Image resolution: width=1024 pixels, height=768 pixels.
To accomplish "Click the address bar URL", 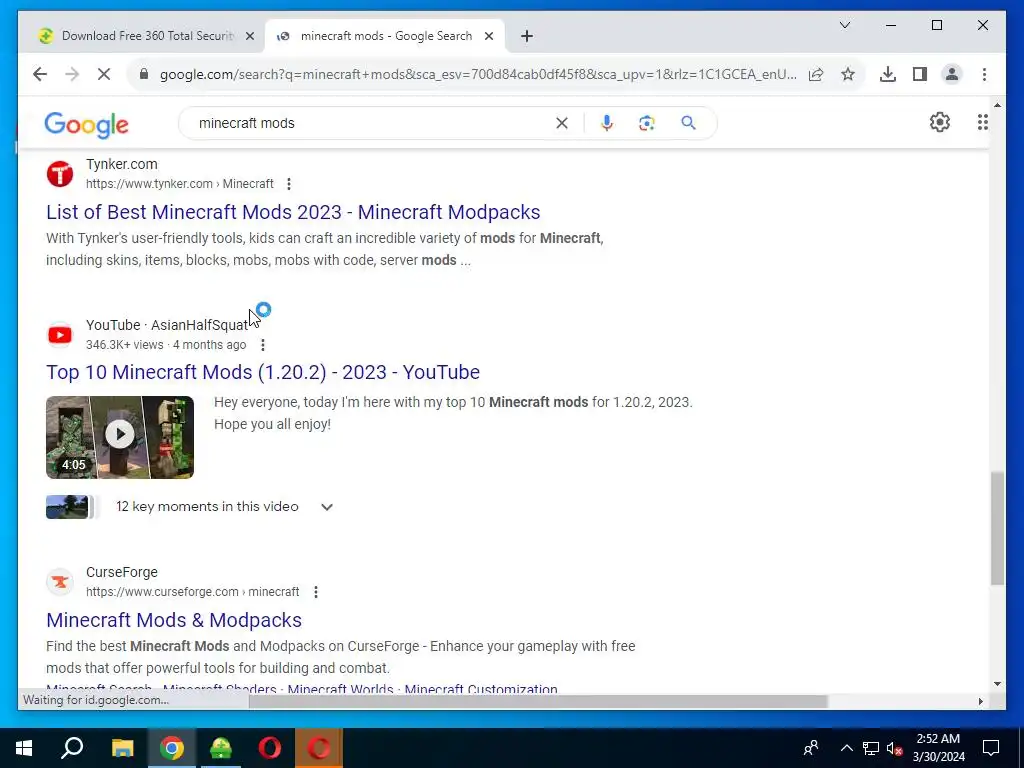I will (478, 74).
